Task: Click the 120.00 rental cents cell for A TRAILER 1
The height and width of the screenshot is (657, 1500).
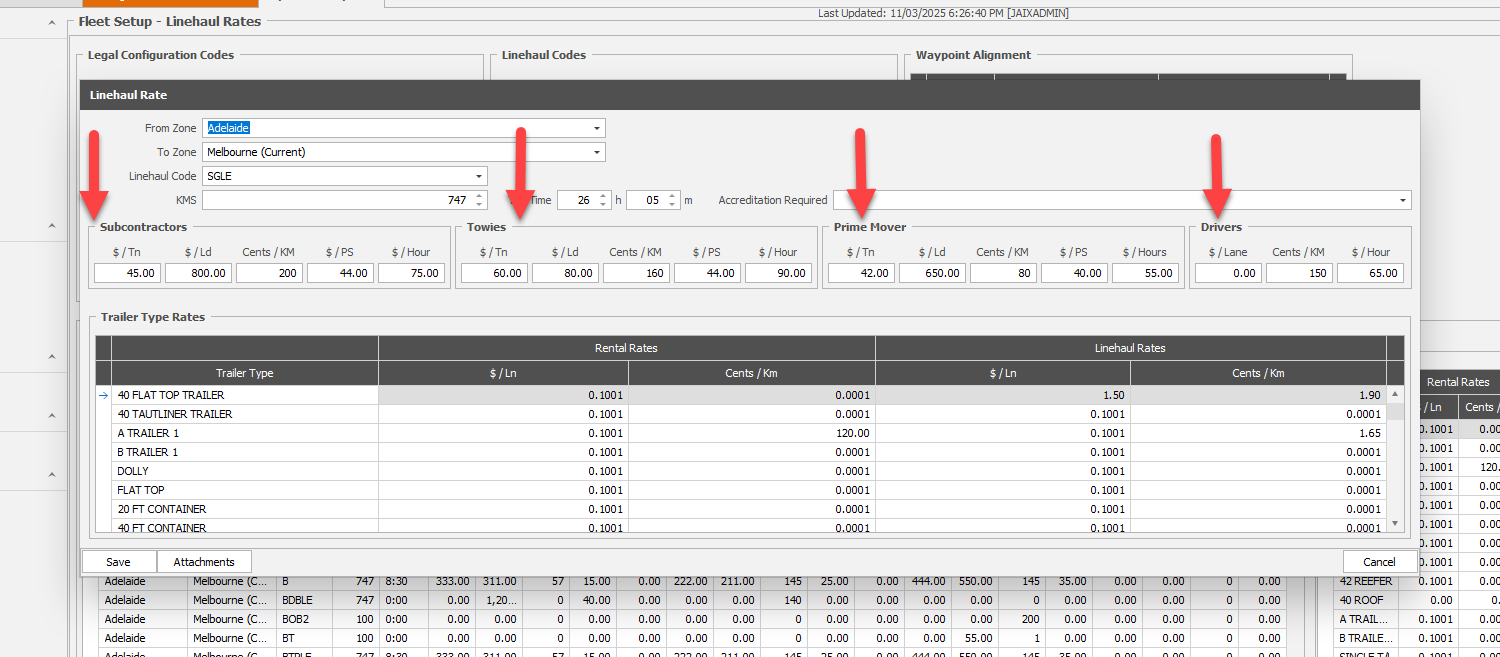Action: click(752, 433)
